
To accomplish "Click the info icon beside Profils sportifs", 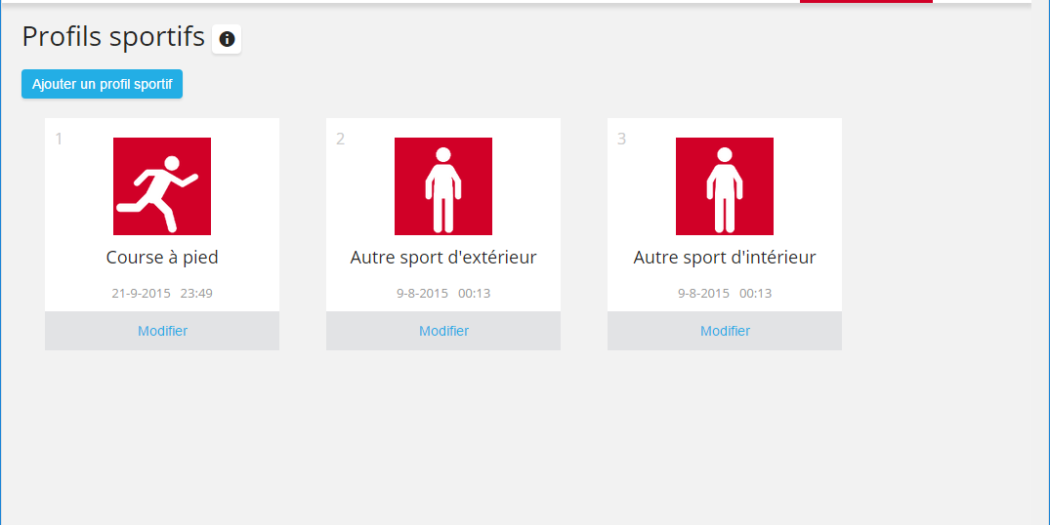I will [x=227, y=39].
